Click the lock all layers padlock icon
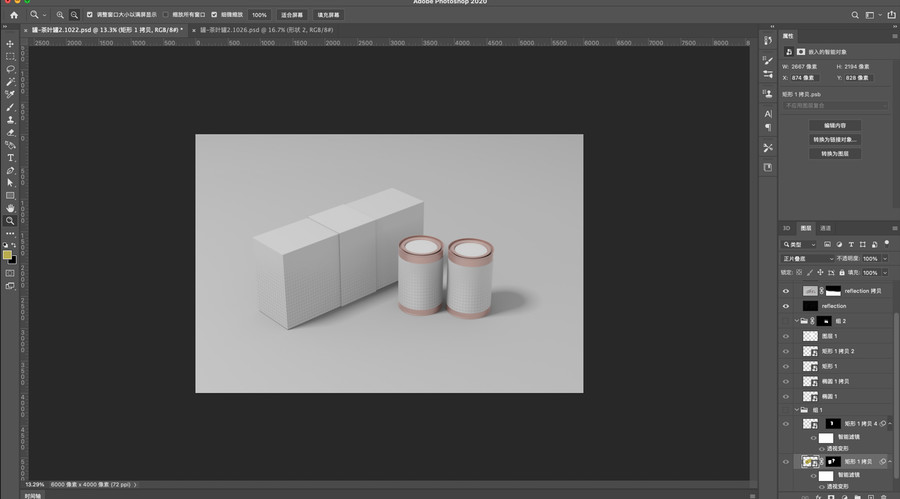 click(x=842, y=273)
